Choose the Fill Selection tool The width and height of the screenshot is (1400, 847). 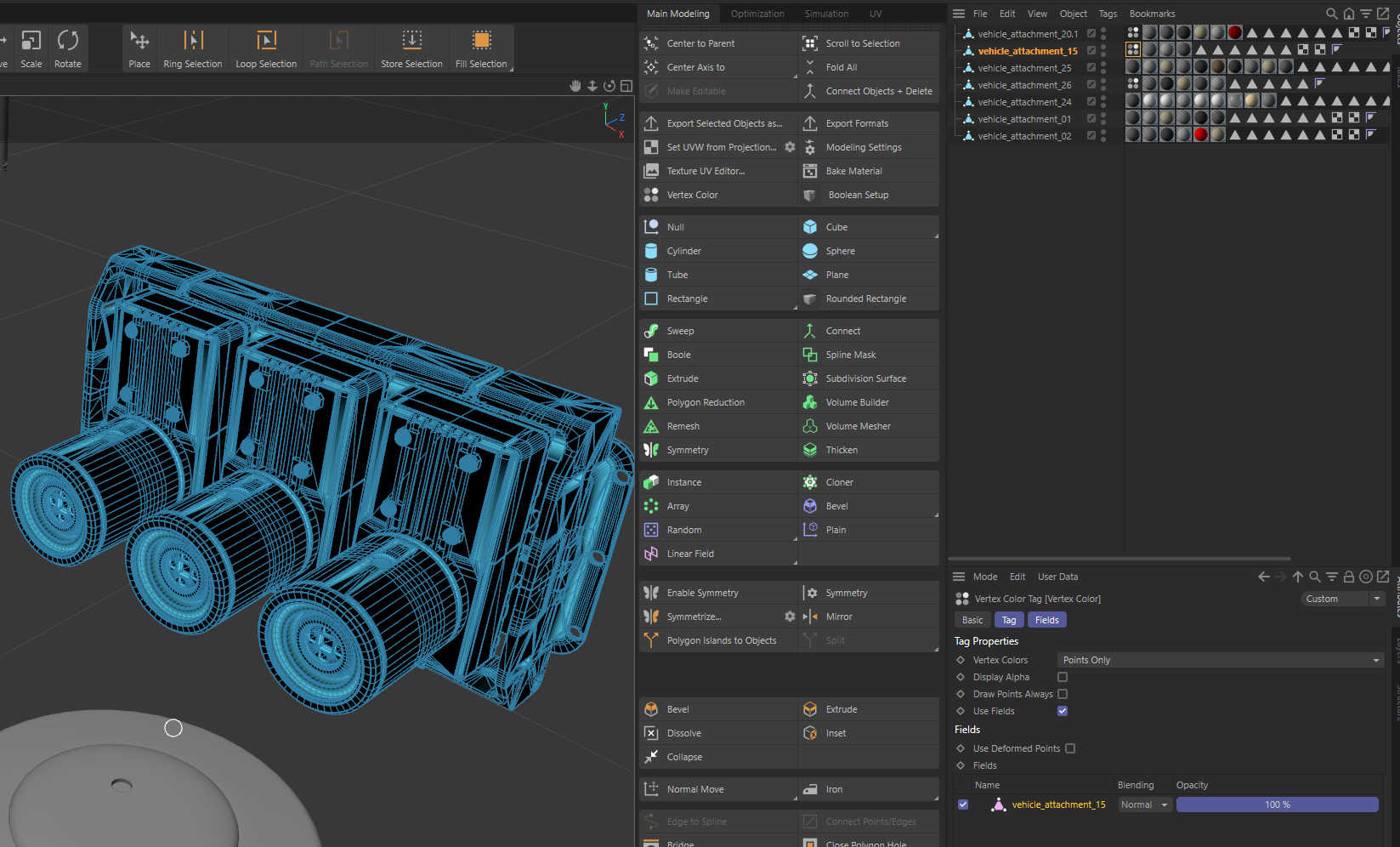click(481, 49)
